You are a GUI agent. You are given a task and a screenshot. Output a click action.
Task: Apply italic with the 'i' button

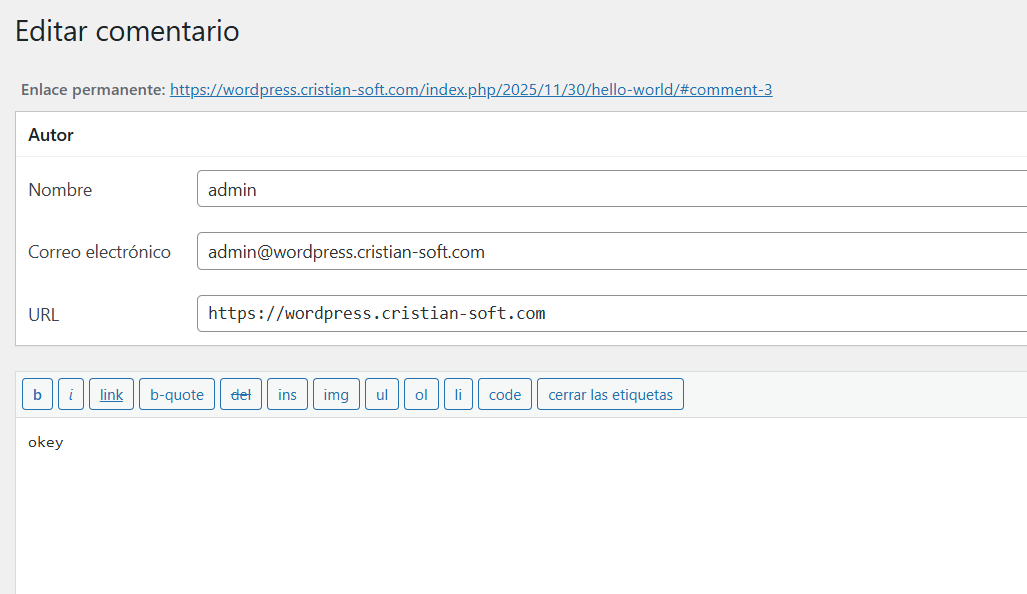[70, 394]
